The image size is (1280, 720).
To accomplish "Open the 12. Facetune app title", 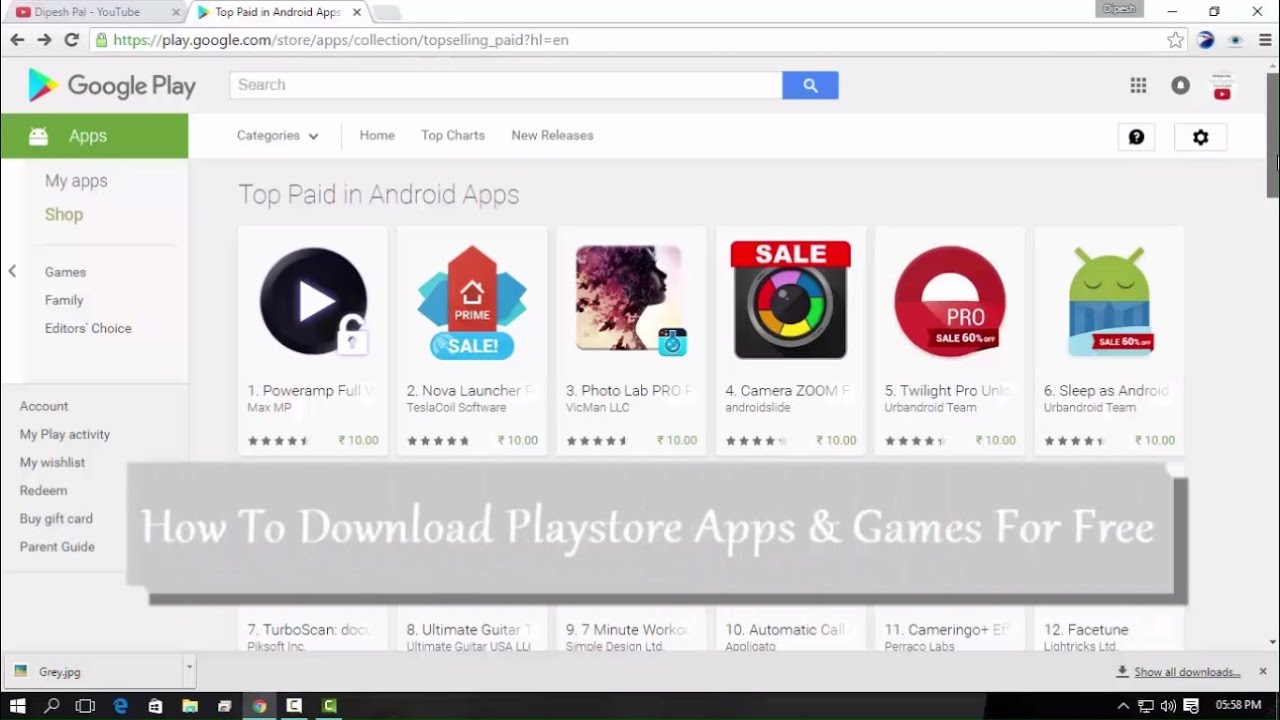I will (x=1086, y=630).
